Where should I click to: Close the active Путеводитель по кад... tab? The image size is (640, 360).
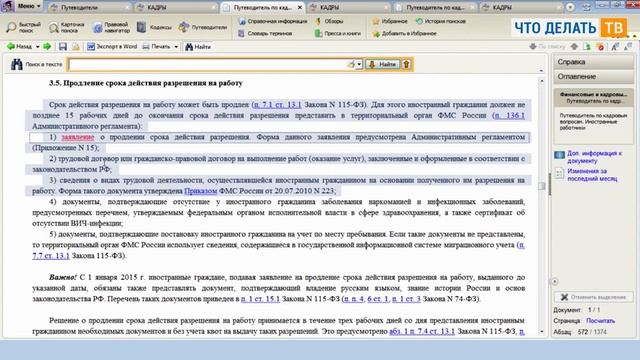[x=300, y=7]
